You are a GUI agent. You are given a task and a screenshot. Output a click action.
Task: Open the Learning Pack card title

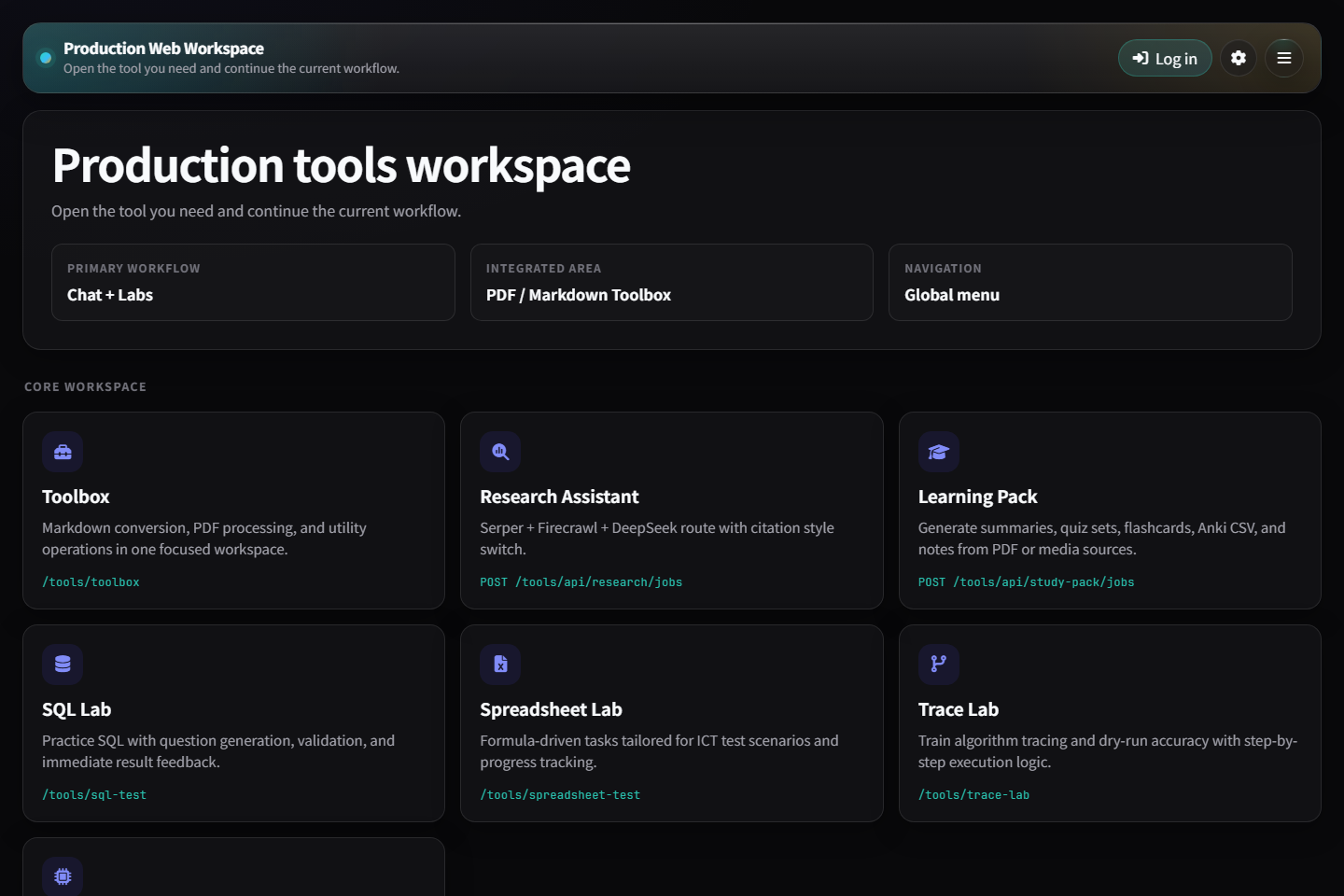pos(977,497)
